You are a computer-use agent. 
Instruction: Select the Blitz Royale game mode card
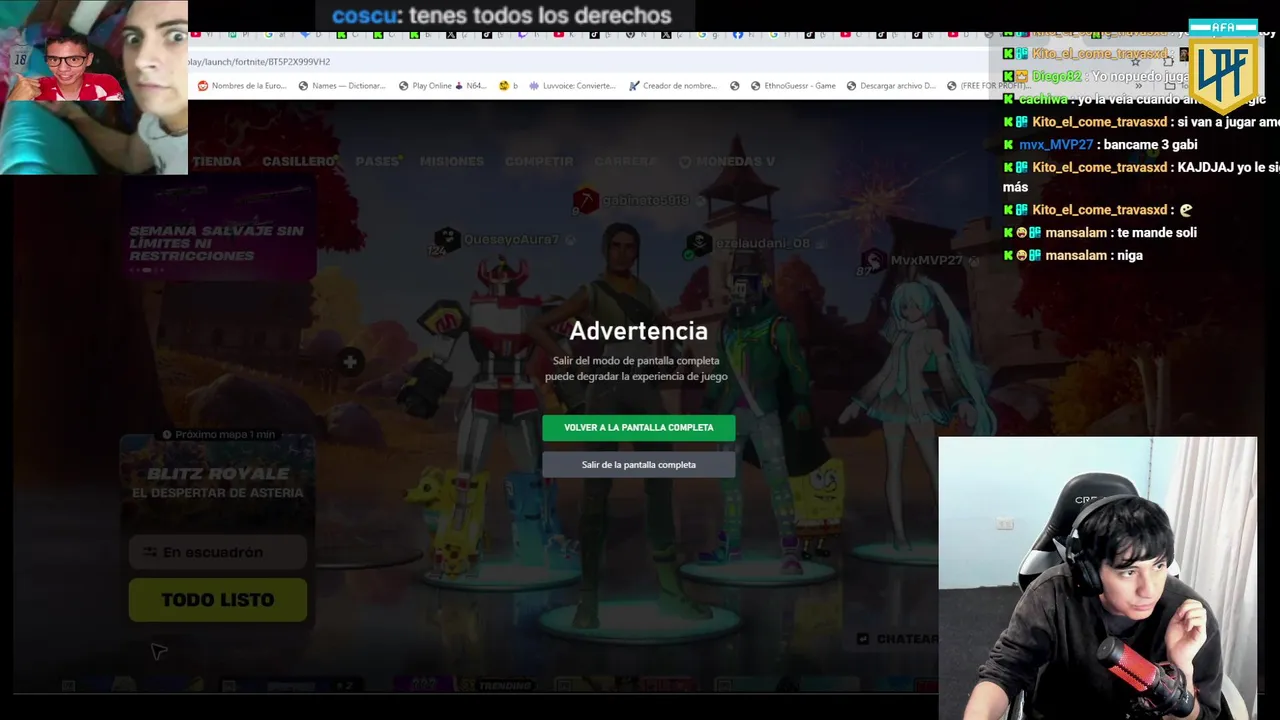click(x=217, y=485)
